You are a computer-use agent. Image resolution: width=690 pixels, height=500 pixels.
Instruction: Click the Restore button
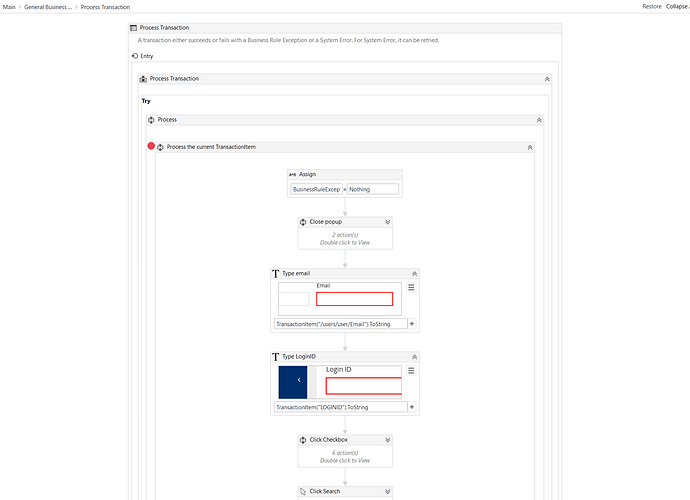(652, 7)
